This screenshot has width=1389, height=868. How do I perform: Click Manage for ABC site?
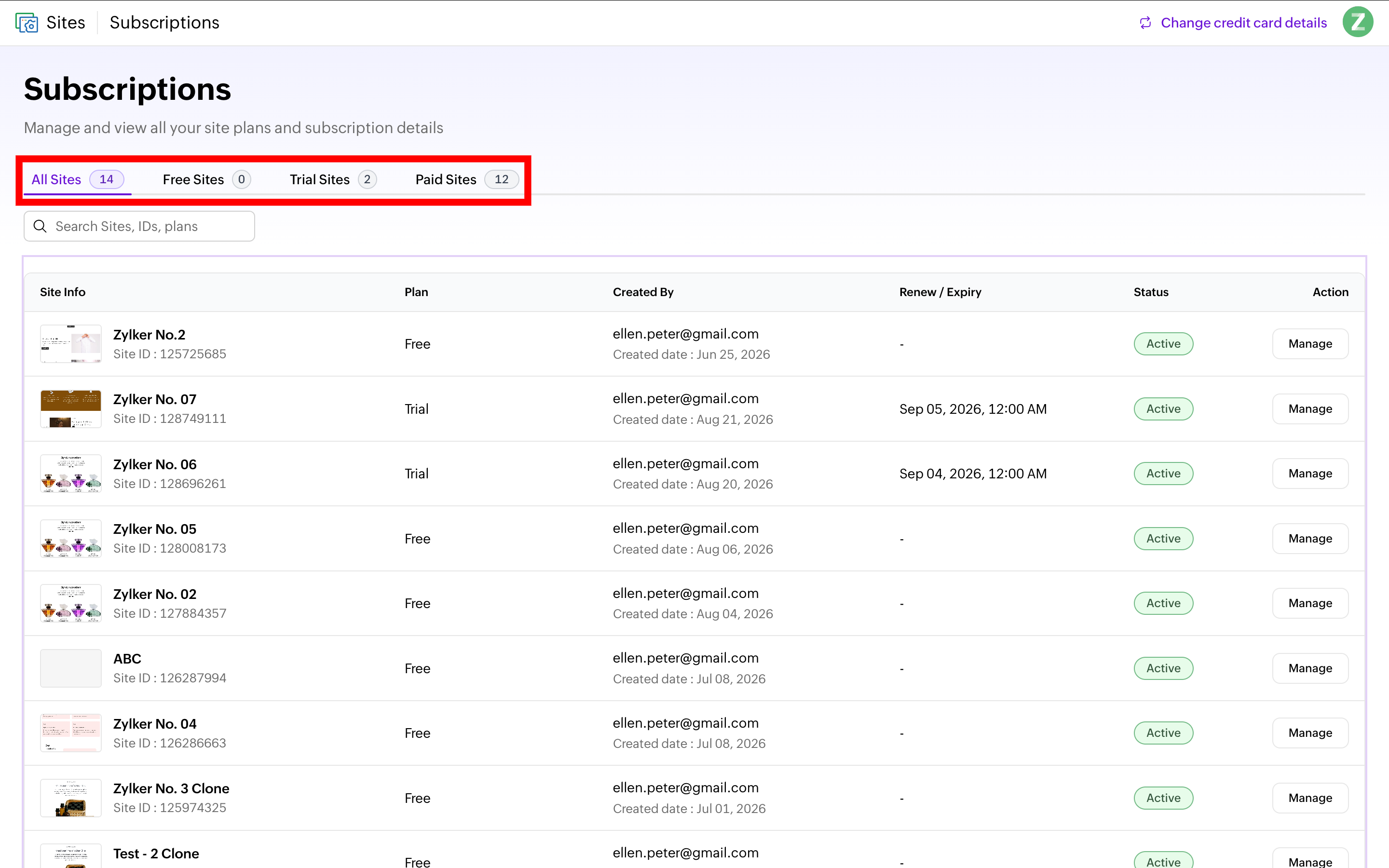click(x=1310, y=668)
